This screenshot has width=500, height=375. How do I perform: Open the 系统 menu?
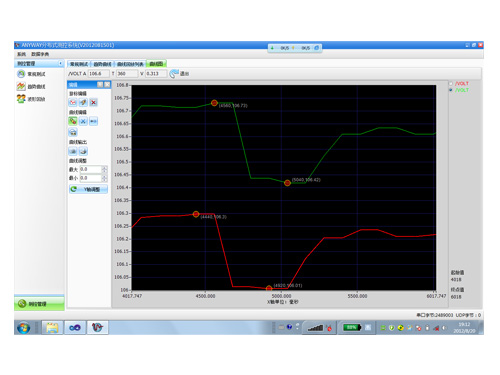point(21,54)
